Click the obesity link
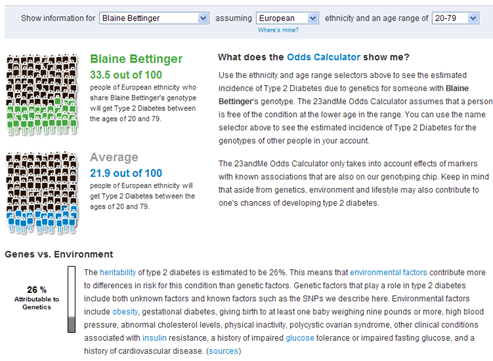493x361 pixels. [x=125, y=312]
